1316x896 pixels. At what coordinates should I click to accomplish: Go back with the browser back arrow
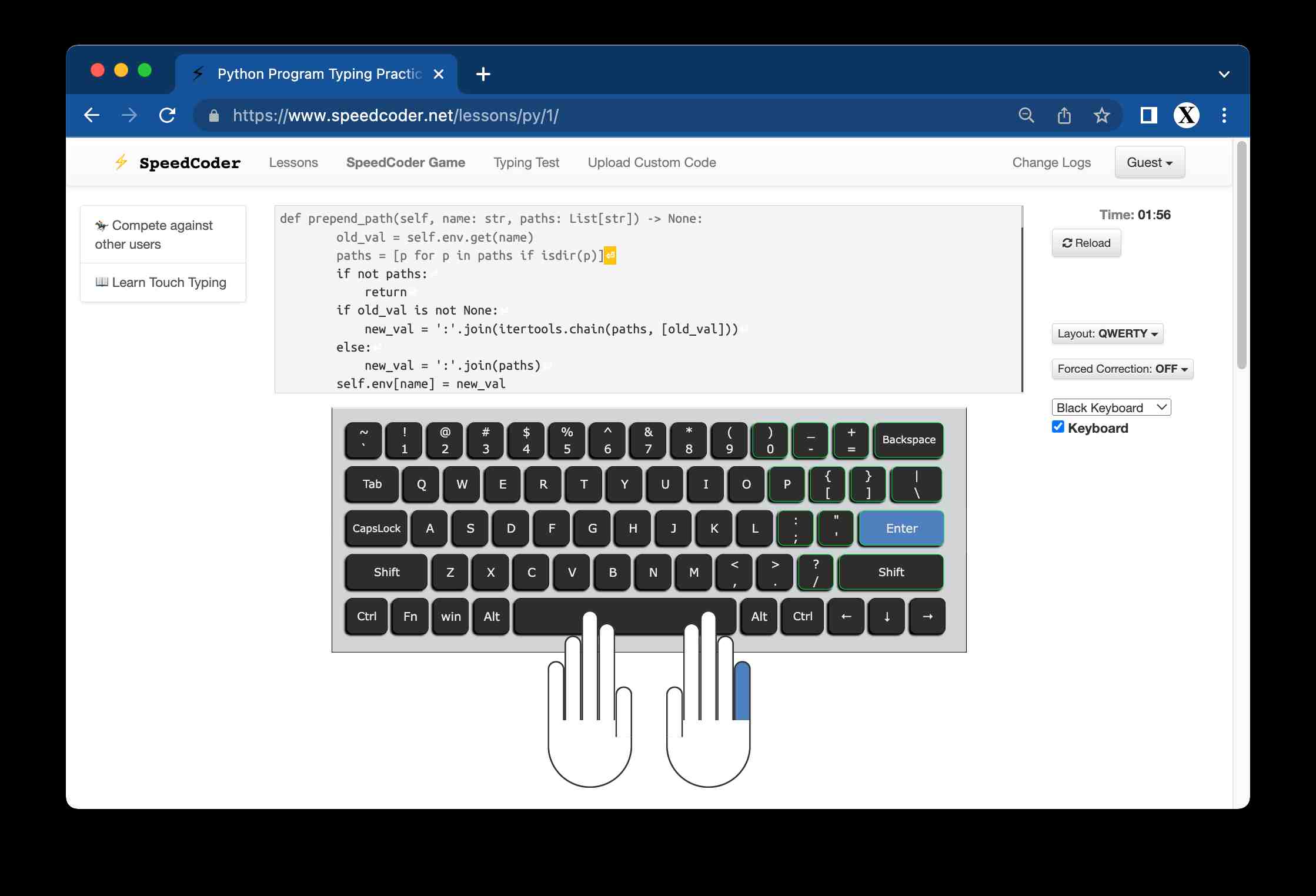92,115
